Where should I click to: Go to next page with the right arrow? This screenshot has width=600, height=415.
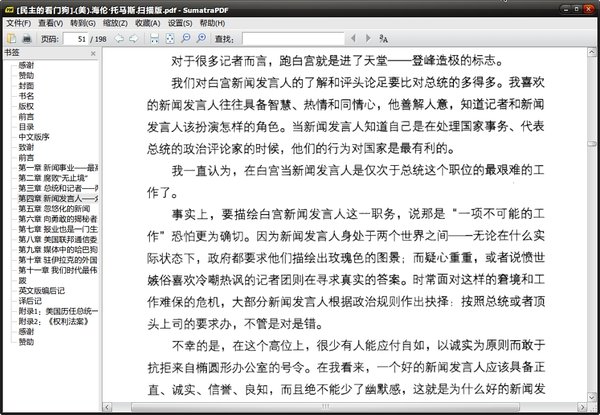(x=134, y=38)
